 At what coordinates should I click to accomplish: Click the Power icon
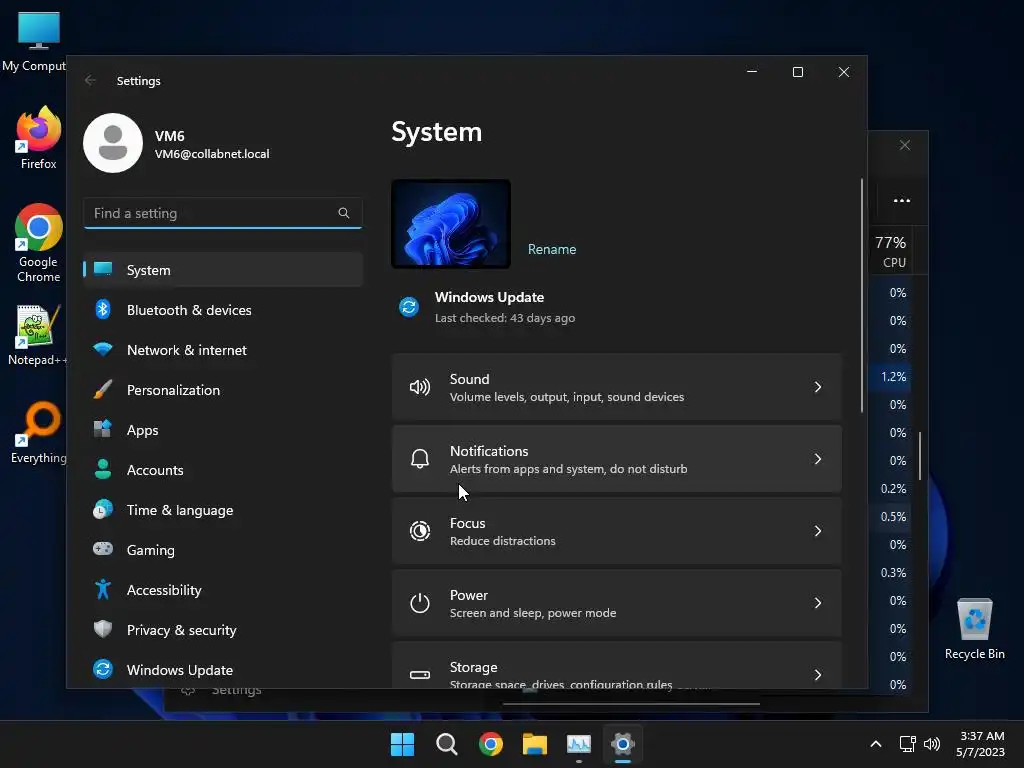(x=419, y=603)
